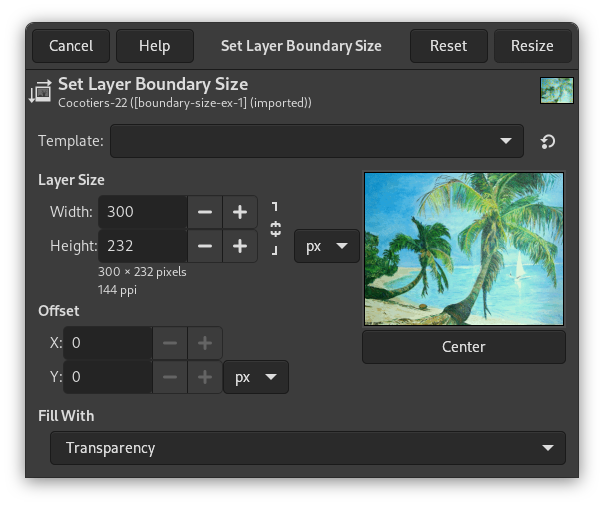The height and width of the screenshot is (506, 604).
Task: Open Help for layer boundary size
Action: (x=154, y=46)
